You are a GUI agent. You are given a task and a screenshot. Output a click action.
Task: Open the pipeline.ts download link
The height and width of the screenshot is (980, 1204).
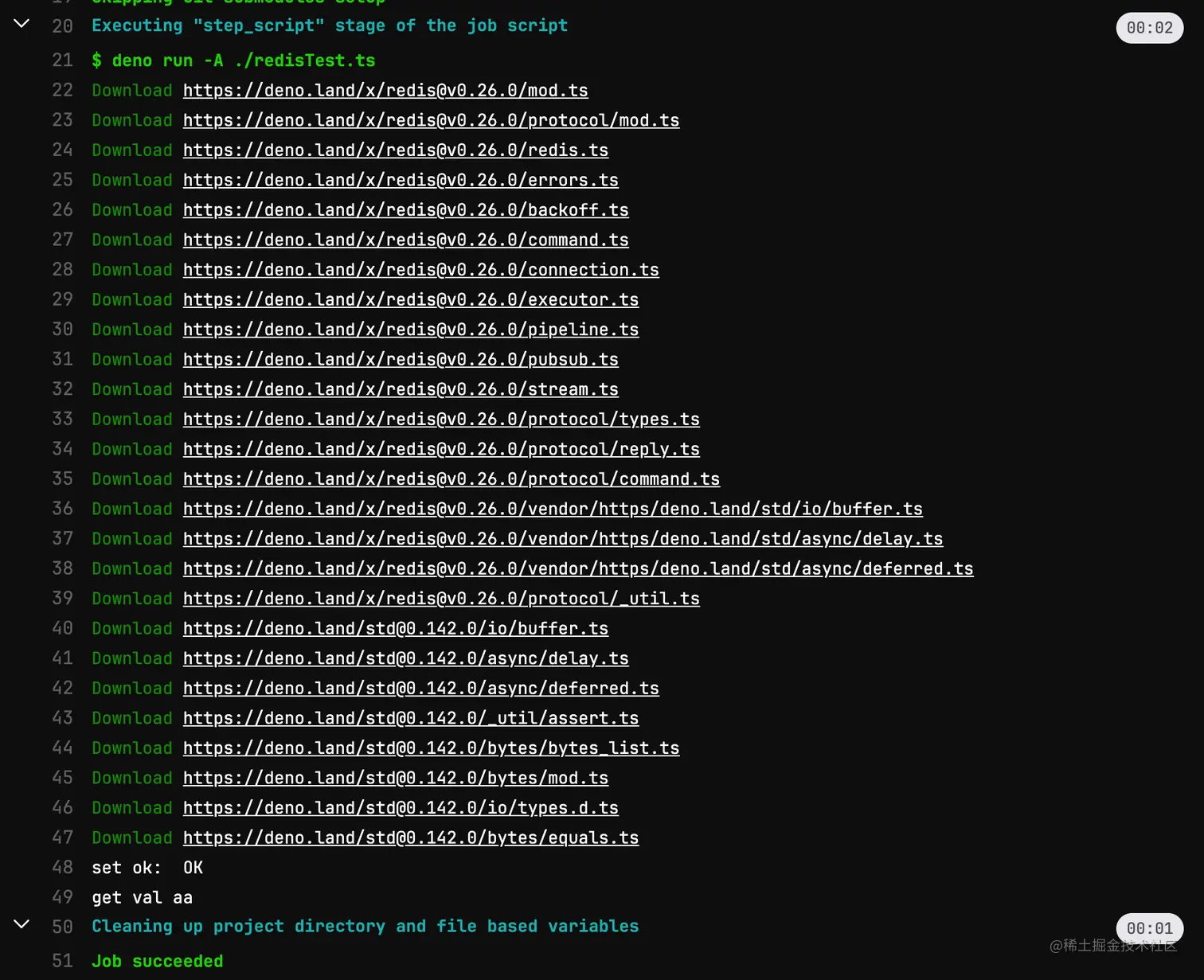coord(411,330)
